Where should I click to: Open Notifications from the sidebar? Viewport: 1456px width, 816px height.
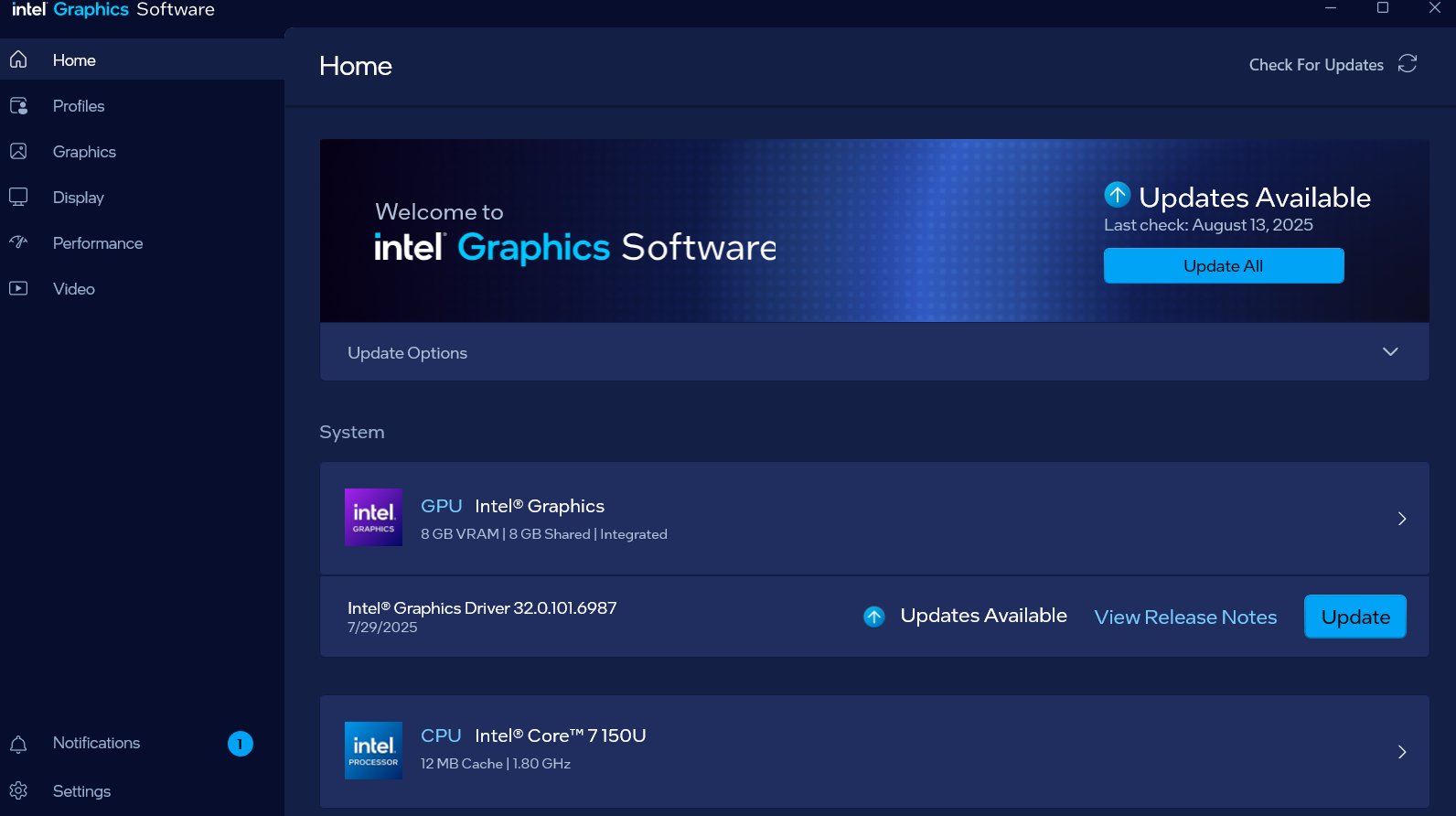tap(142, 743)
